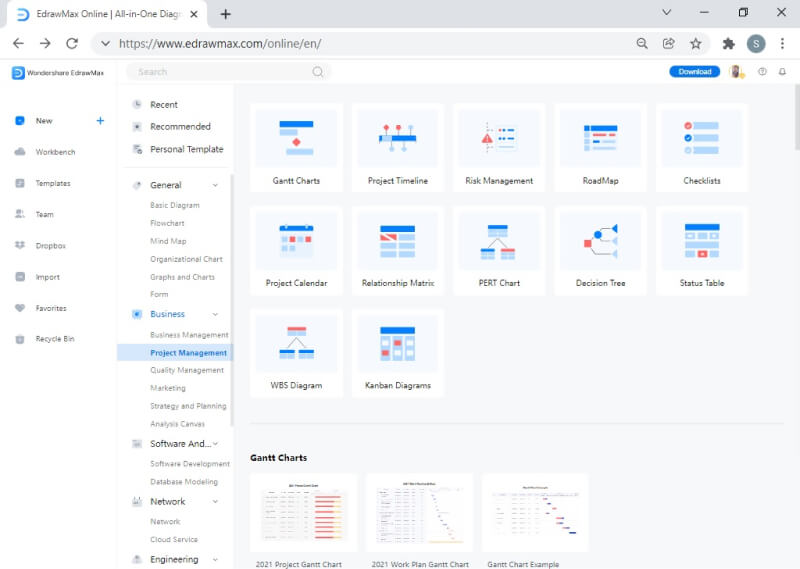Select Quality Management subcategory
The width and height of the screenshot is (800, 569).
click(x=187, y=370)
